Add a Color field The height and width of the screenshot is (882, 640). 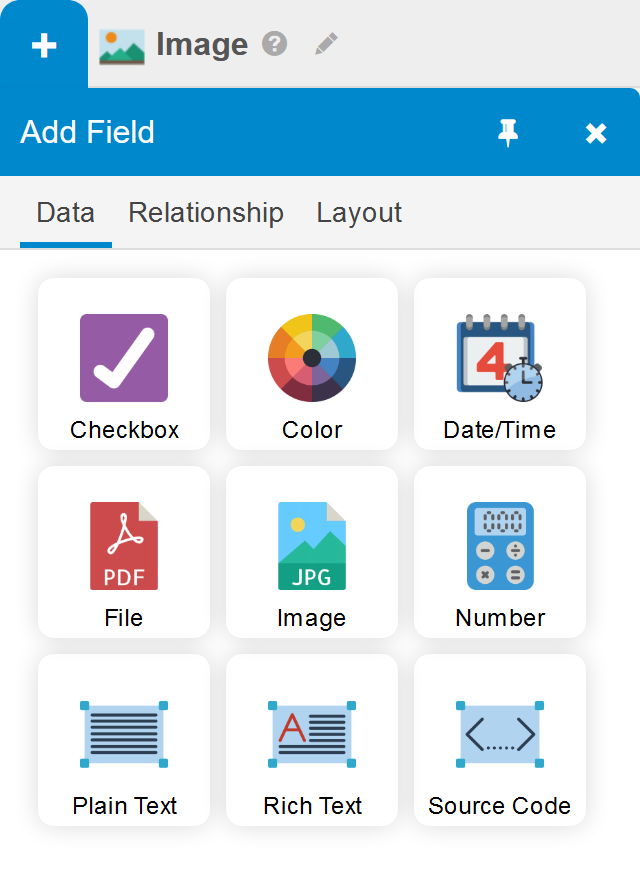coord(312,364)
